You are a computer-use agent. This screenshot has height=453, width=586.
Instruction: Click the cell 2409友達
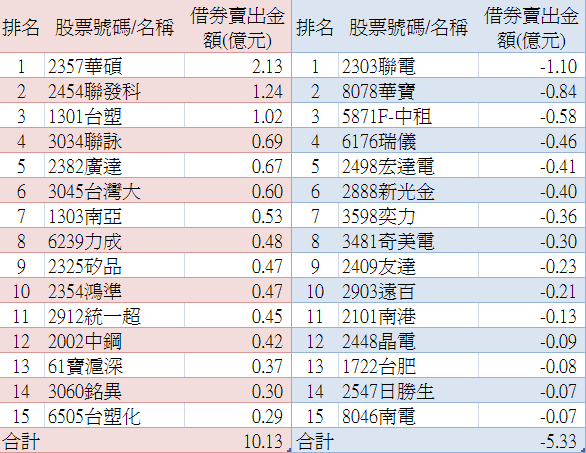408,266
